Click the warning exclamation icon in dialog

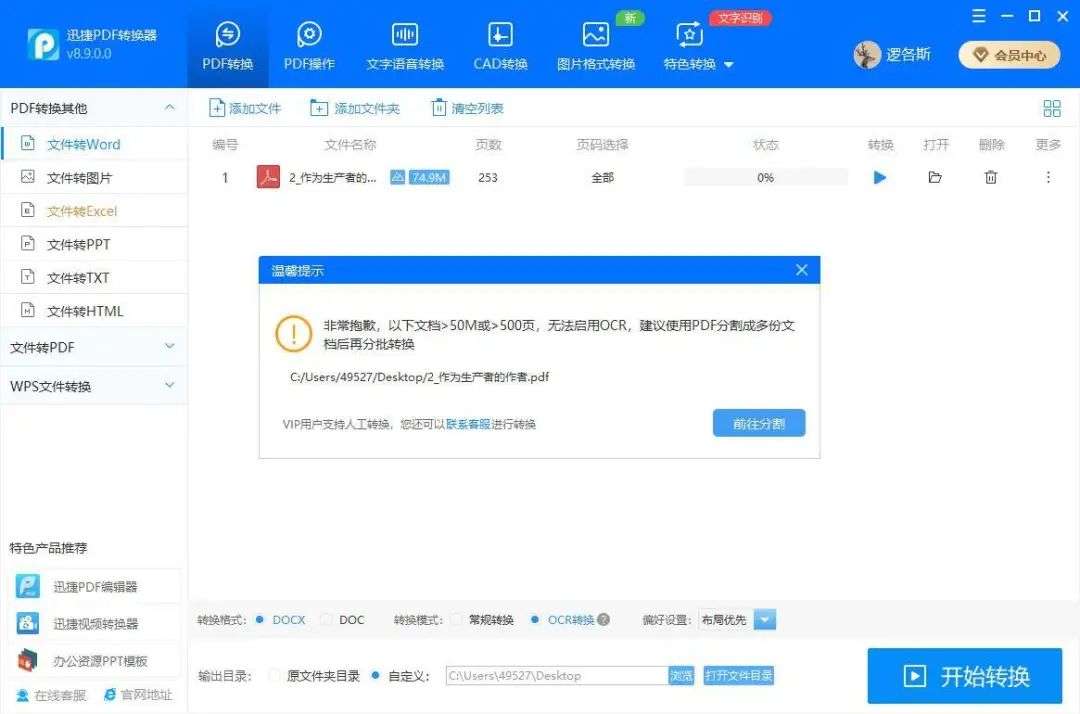[x=293, y=334]
